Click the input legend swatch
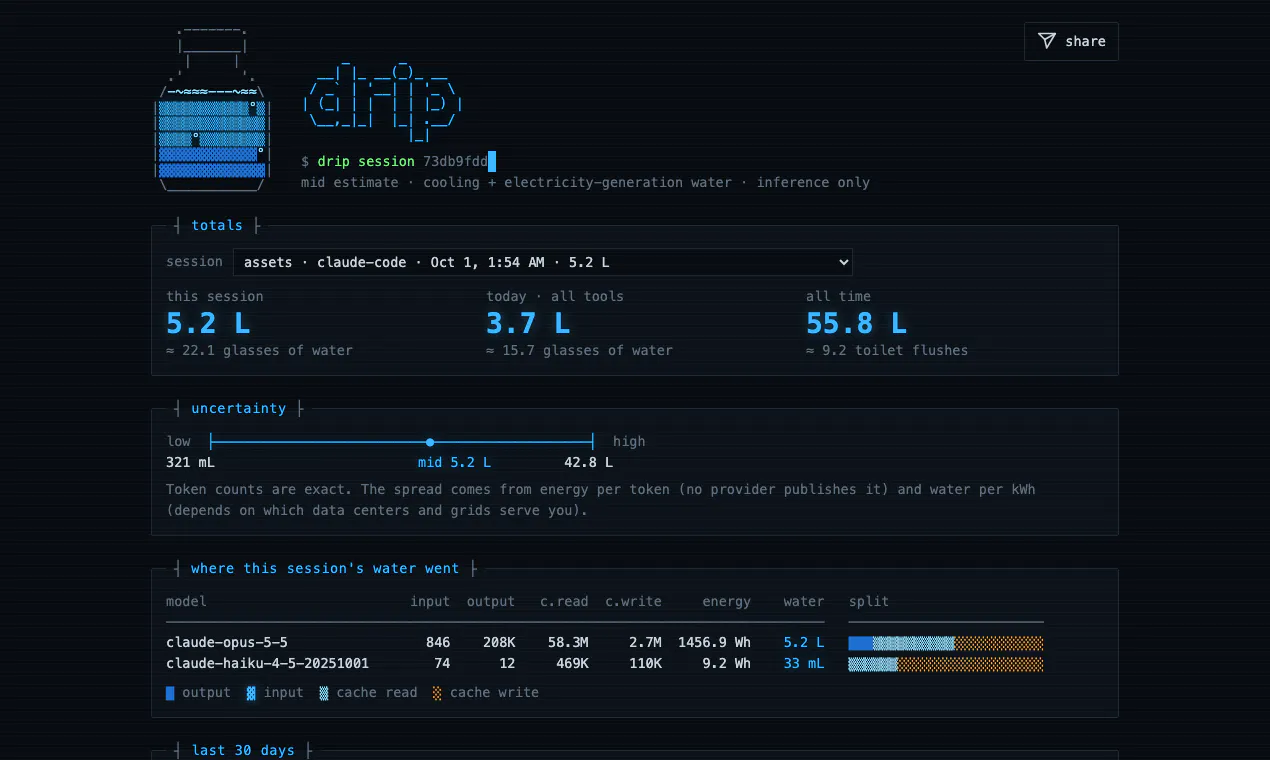 (x=251, y=693)
